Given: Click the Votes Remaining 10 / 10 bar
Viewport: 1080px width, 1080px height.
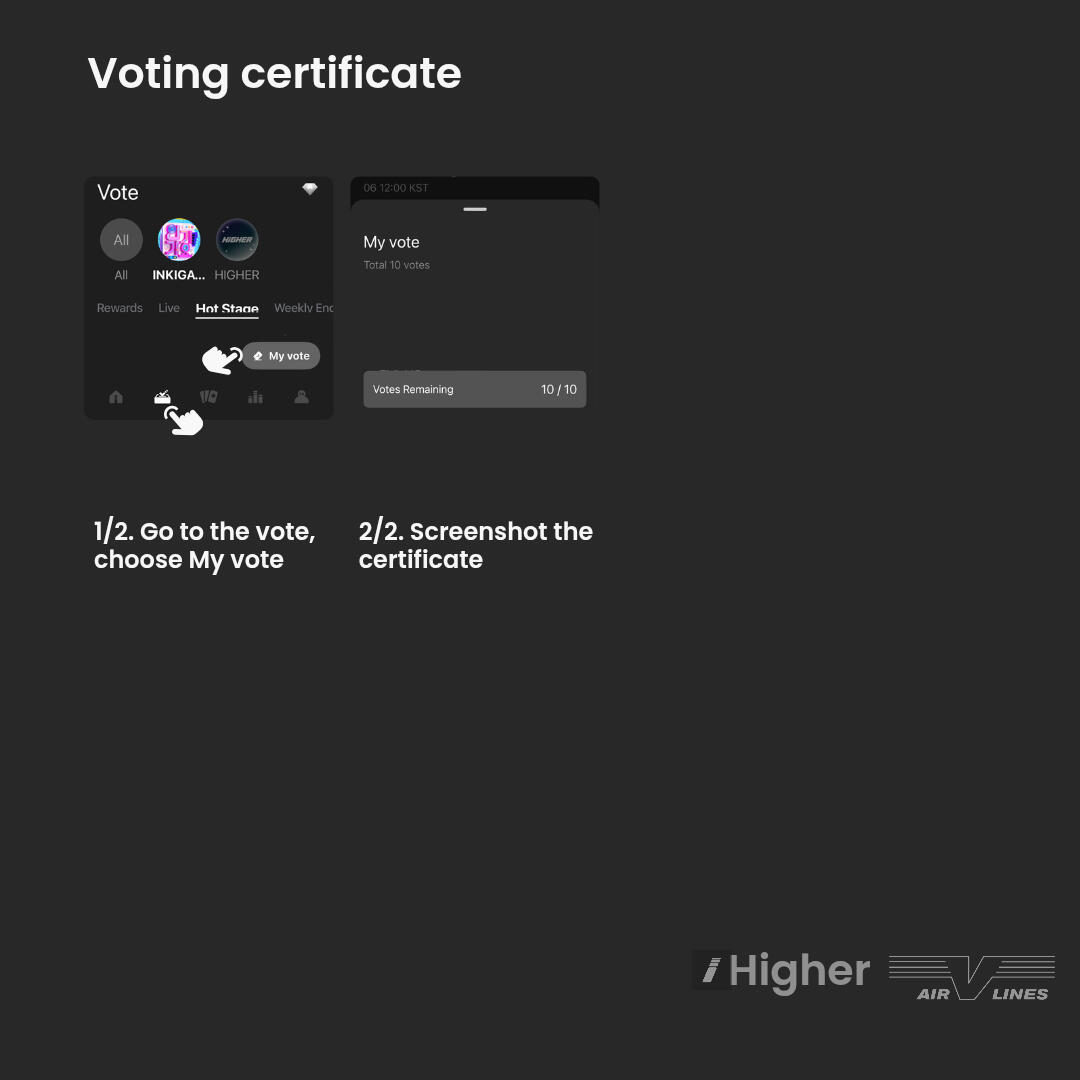Looking at the screenshot, I should click(x=475, y=390).
